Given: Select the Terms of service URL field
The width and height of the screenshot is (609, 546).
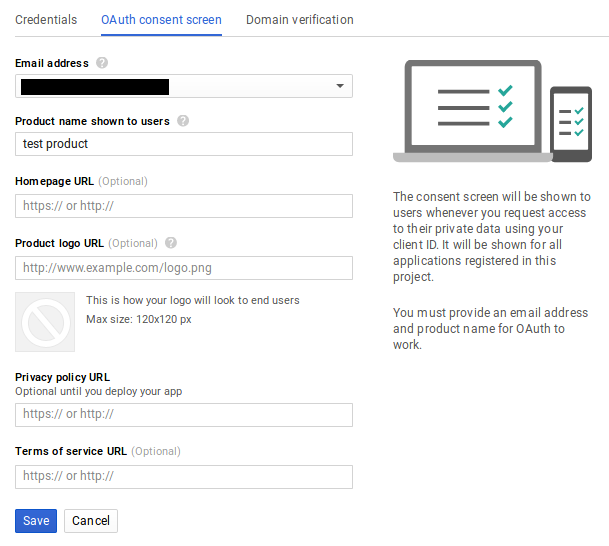Looking at the screenshot, I should coord(184,476).
